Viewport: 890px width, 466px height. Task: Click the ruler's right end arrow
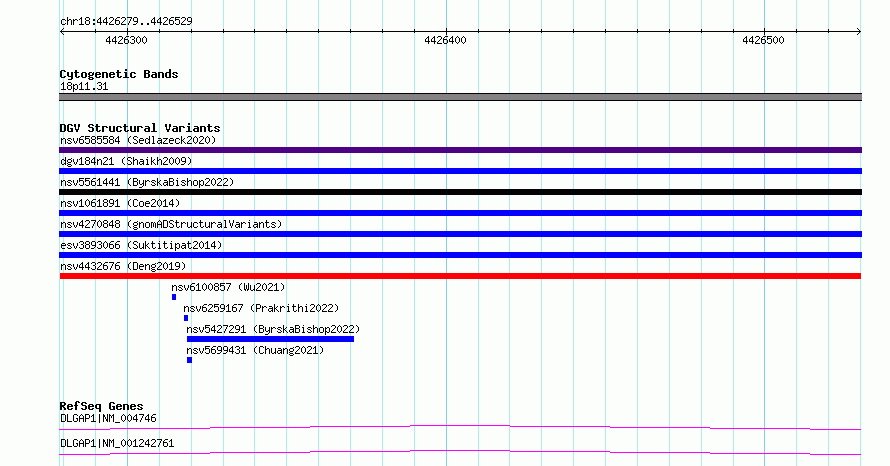[x=859, y=31]
